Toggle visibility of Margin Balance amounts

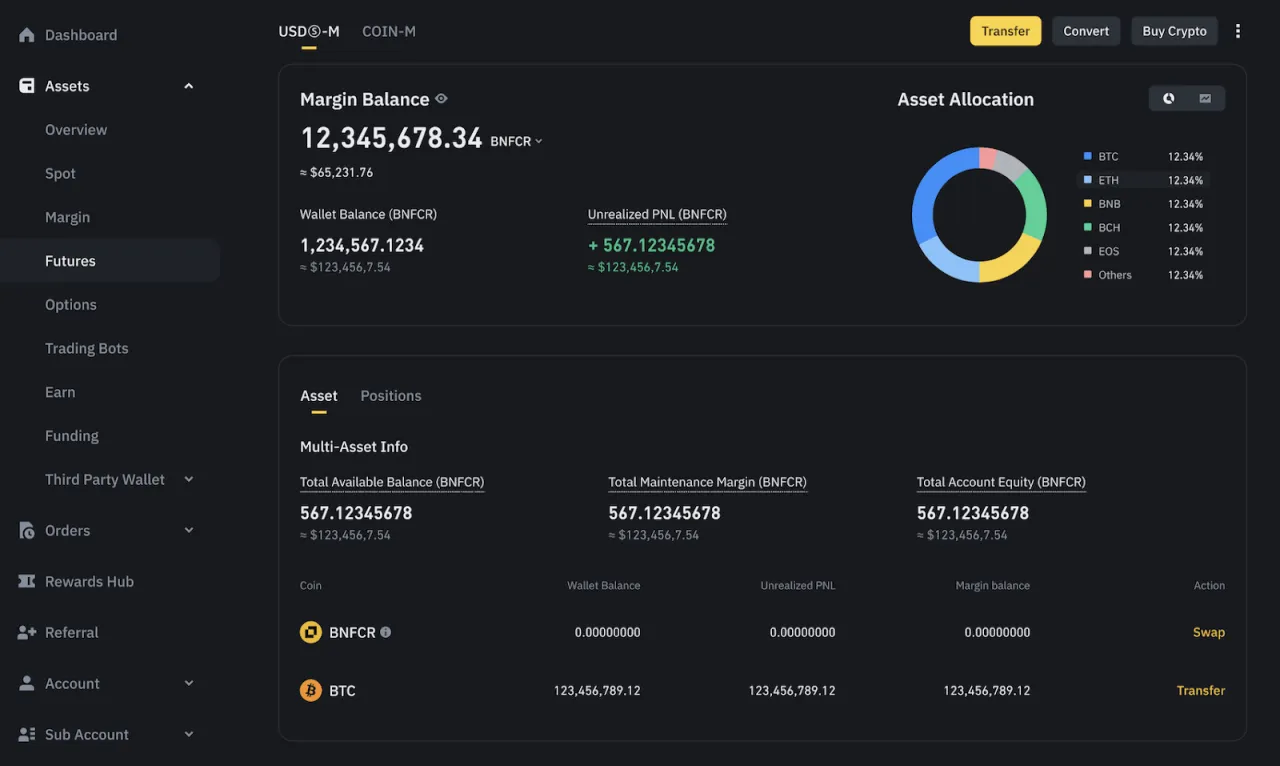[441, 99]
